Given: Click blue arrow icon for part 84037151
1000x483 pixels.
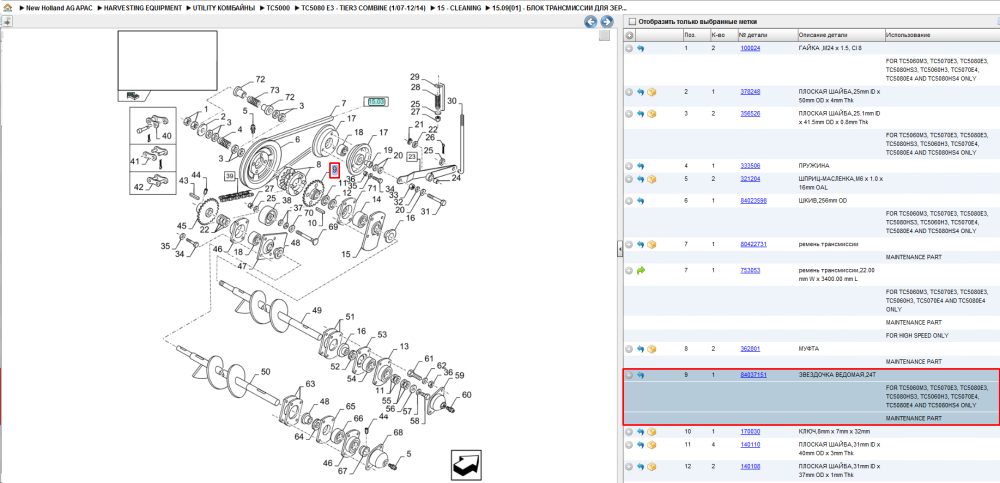Looking at the screenshot, I should (x=640, y=375).
